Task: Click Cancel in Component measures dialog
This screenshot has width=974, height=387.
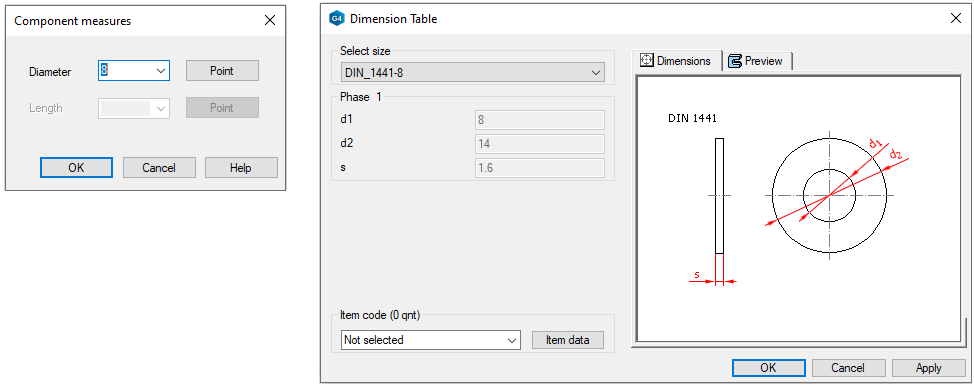Action: [x=159, y=168]
